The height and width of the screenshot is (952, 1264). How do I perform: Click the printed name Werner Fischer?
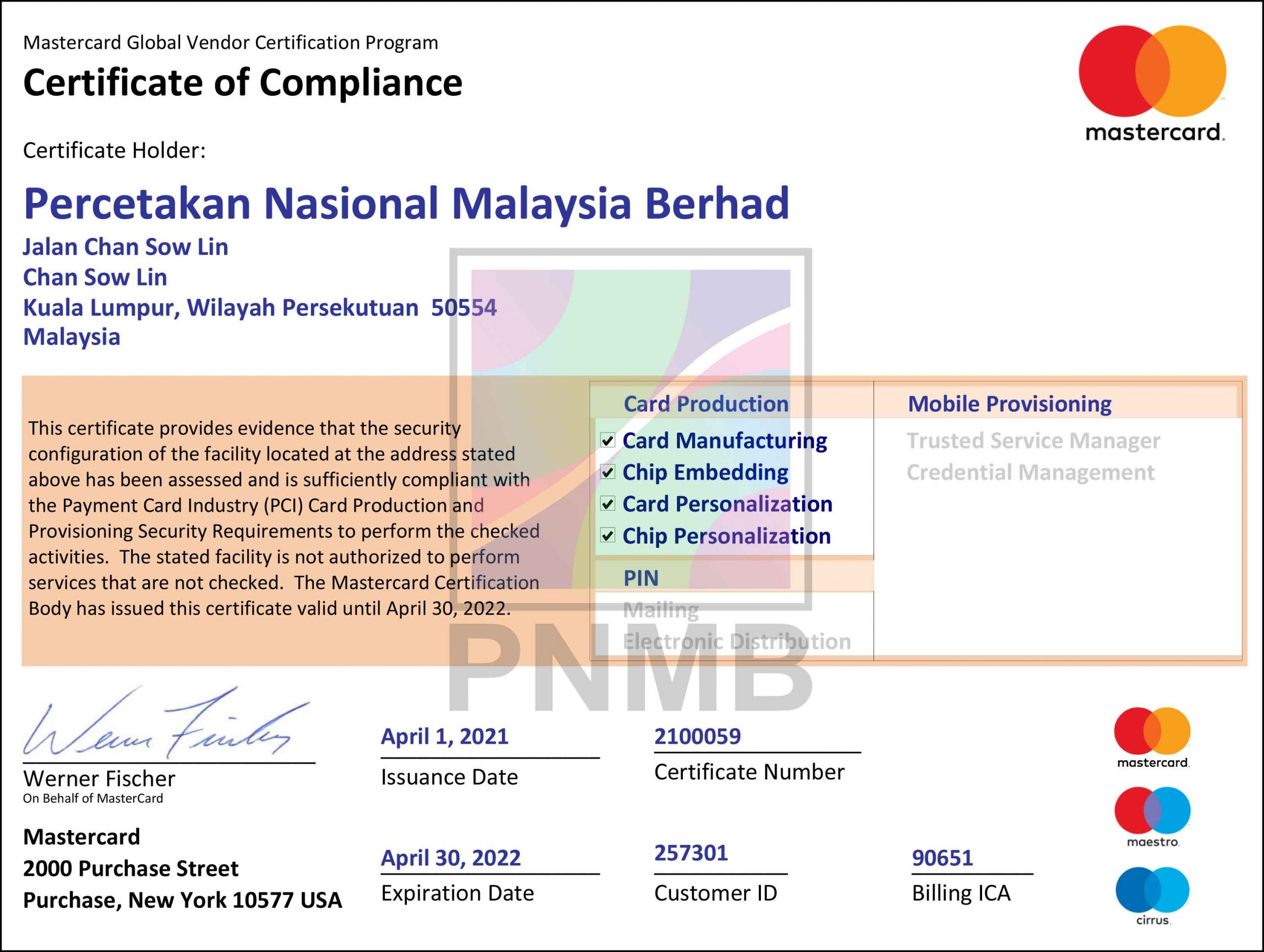(99, 778)
